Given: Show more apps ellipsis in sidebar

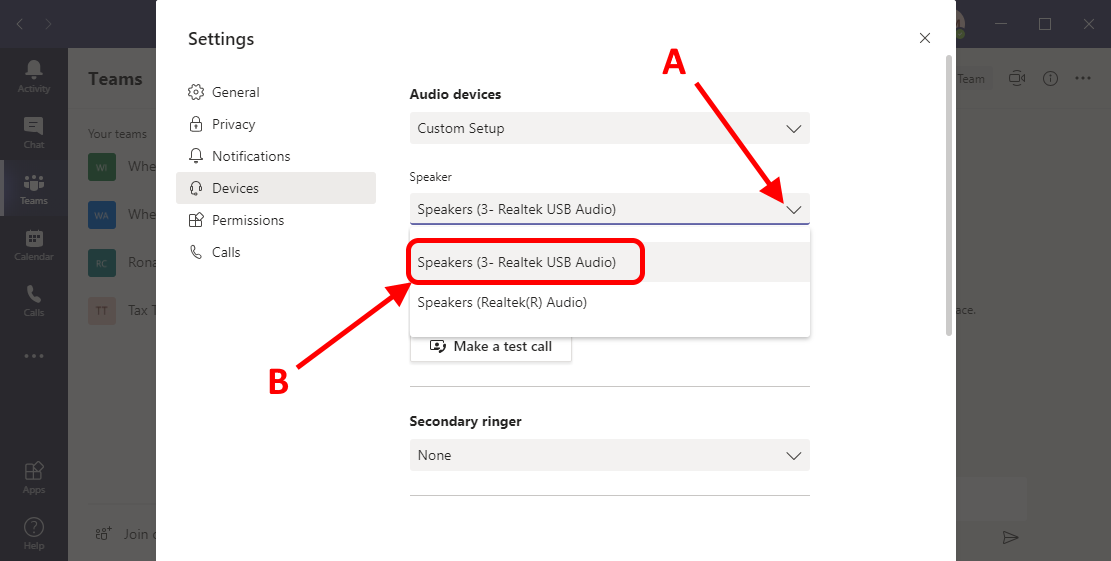Looking at the screenshot, I should tap(33, 356).
